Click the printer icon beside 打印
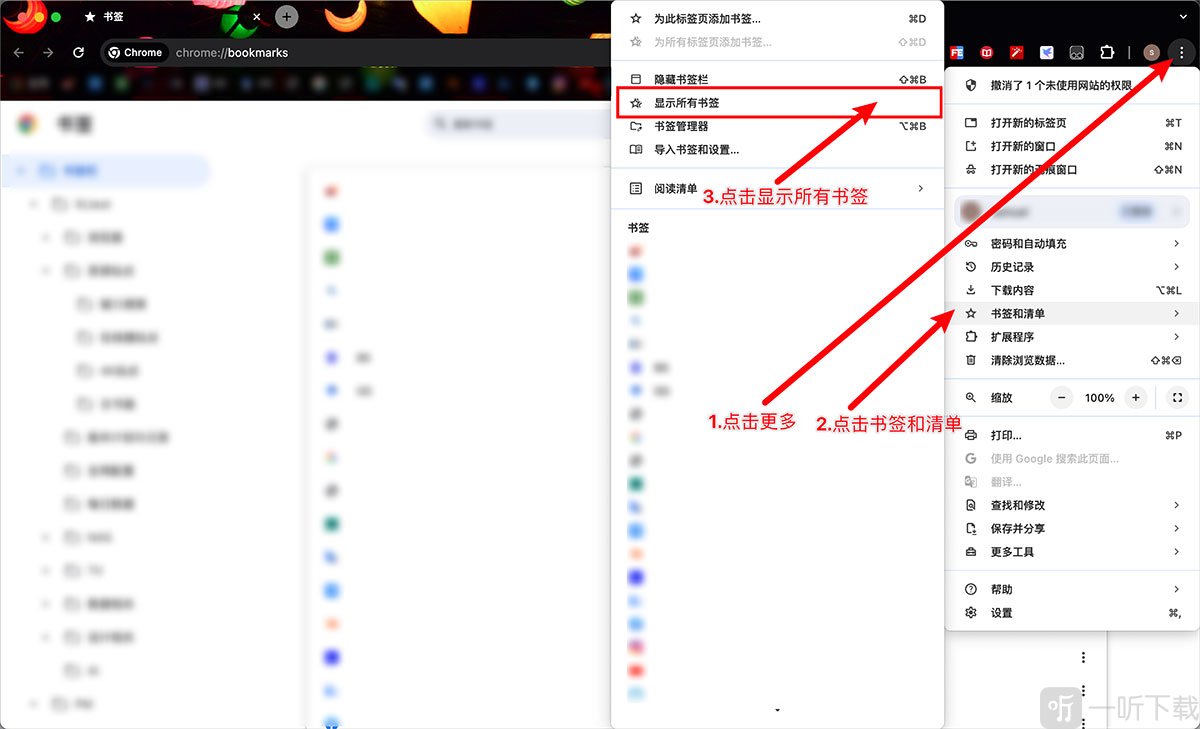Screen dimensions: 1200x729 971,435
